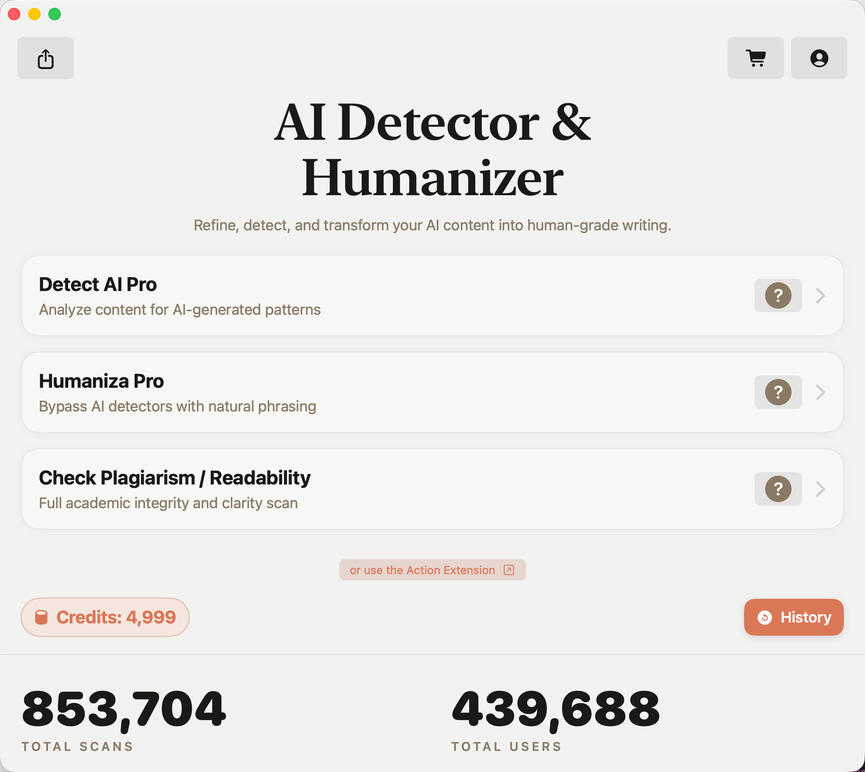Expand the Detect AI Pro chevron

click(x=820, y=296)
